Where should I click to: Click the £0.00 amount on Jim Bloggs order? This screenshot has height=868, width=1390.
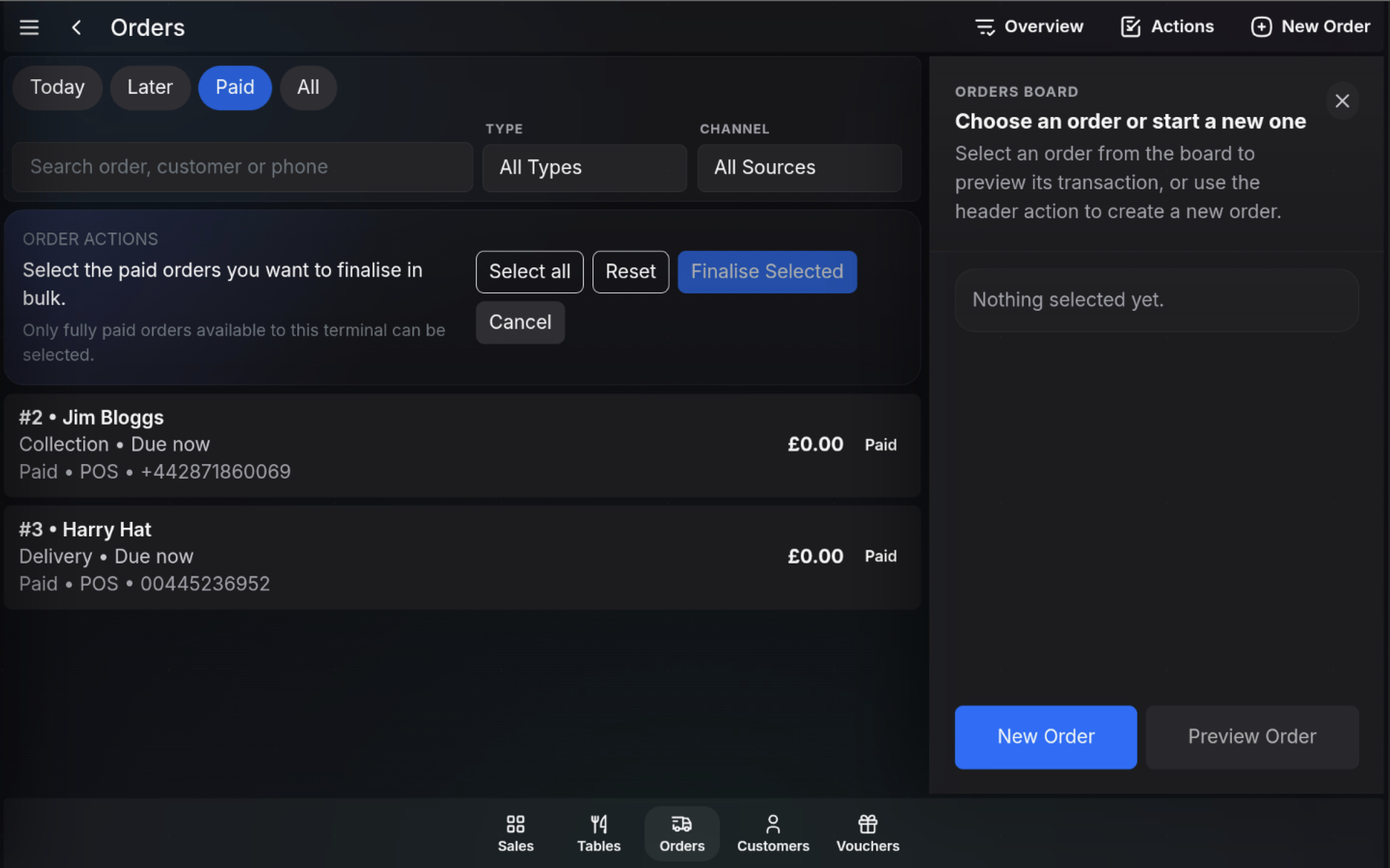[815, 444]
